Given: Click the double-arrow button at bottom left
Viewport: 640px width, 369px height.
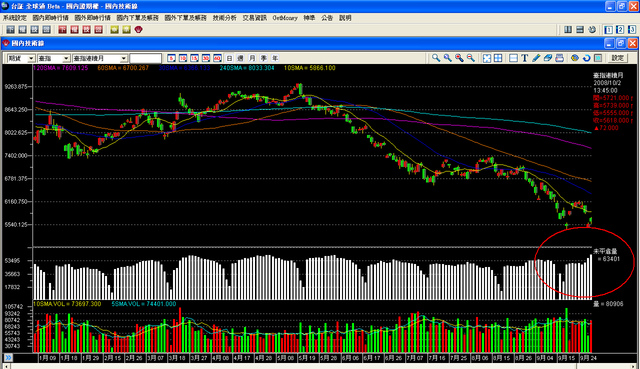Looking at the screenshot, I should point(8,358).
